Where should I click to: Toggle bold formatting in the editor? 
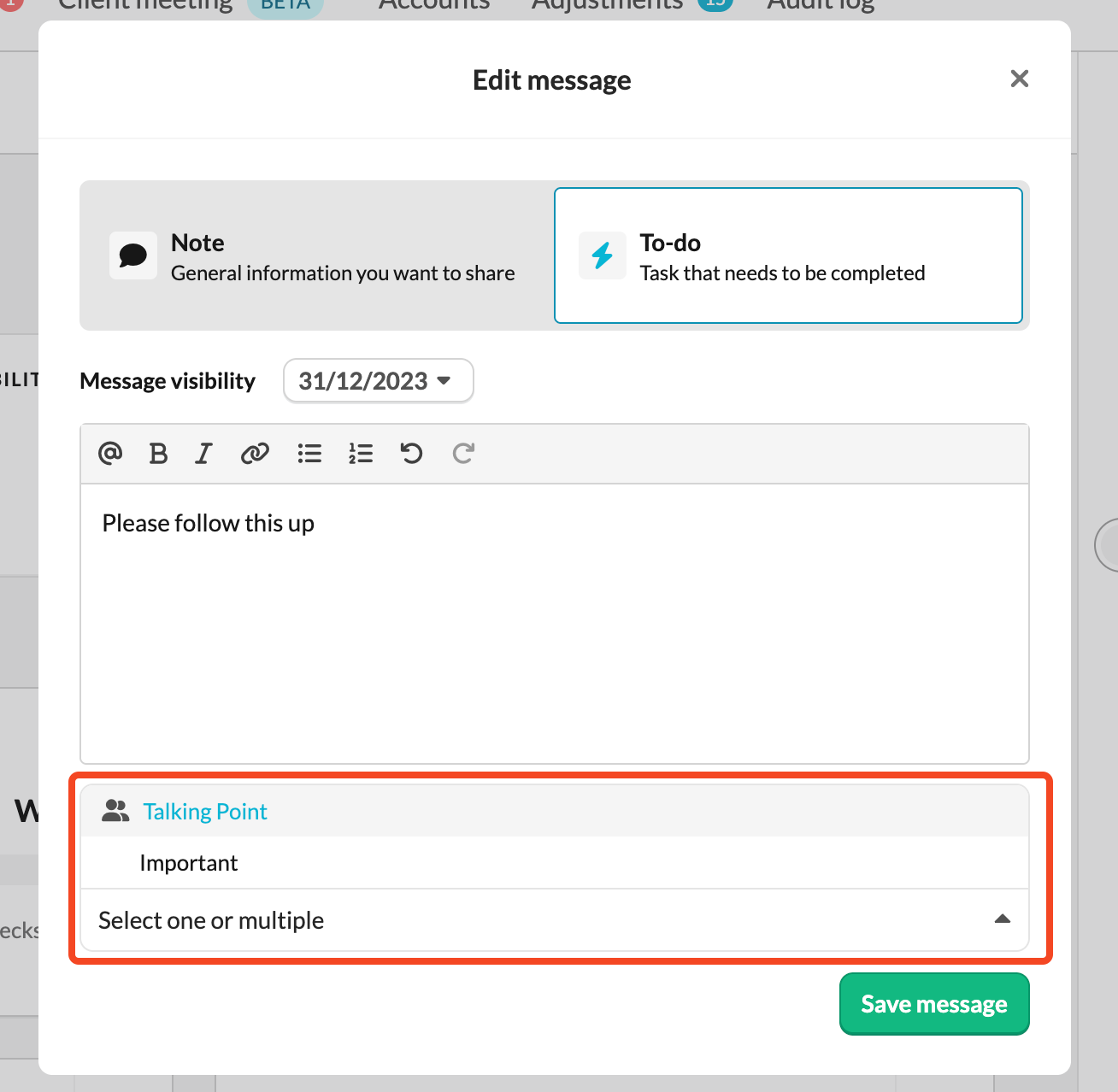point(158,453)
